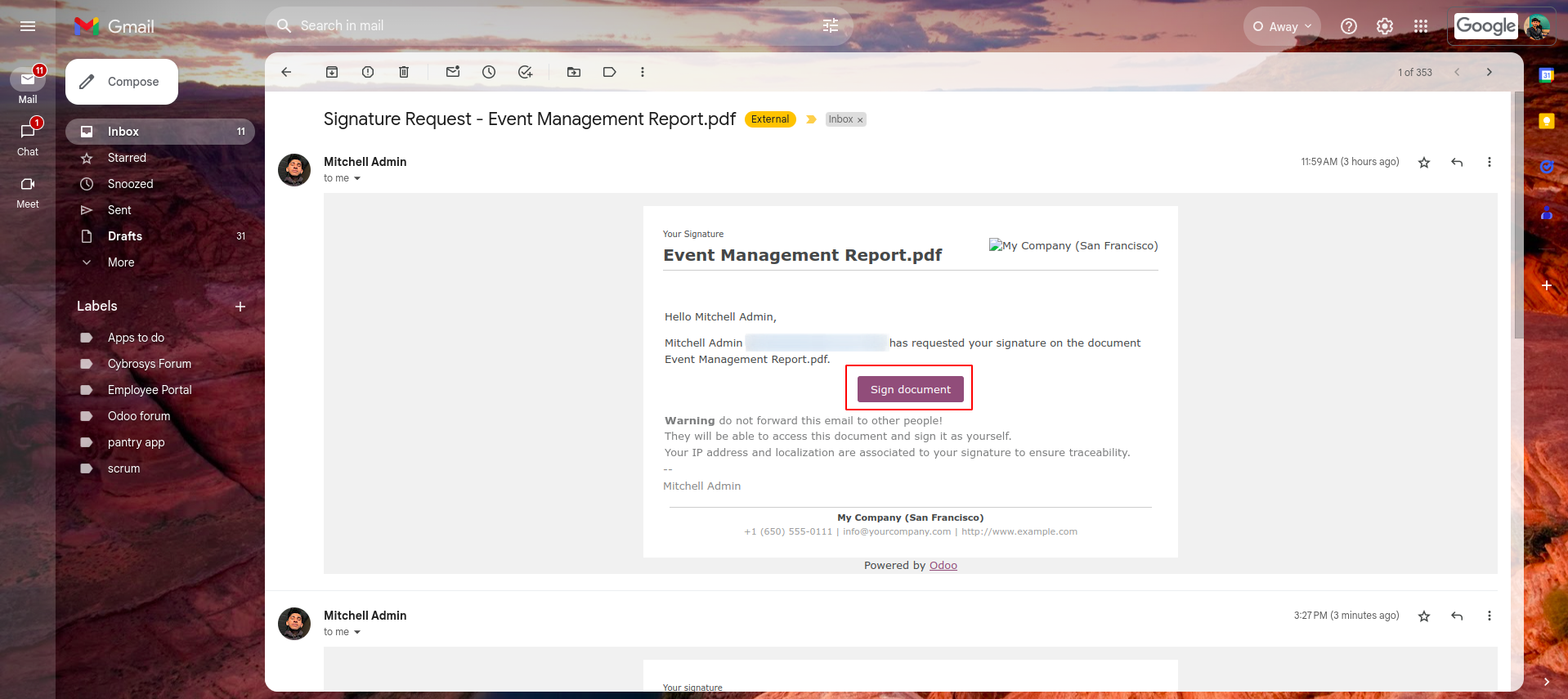Image resolution: width=1568 pixels, height=699 pixels.
Task: Open Google account profile avatar
Action: pyautogui.click(x=1537, y=26)
